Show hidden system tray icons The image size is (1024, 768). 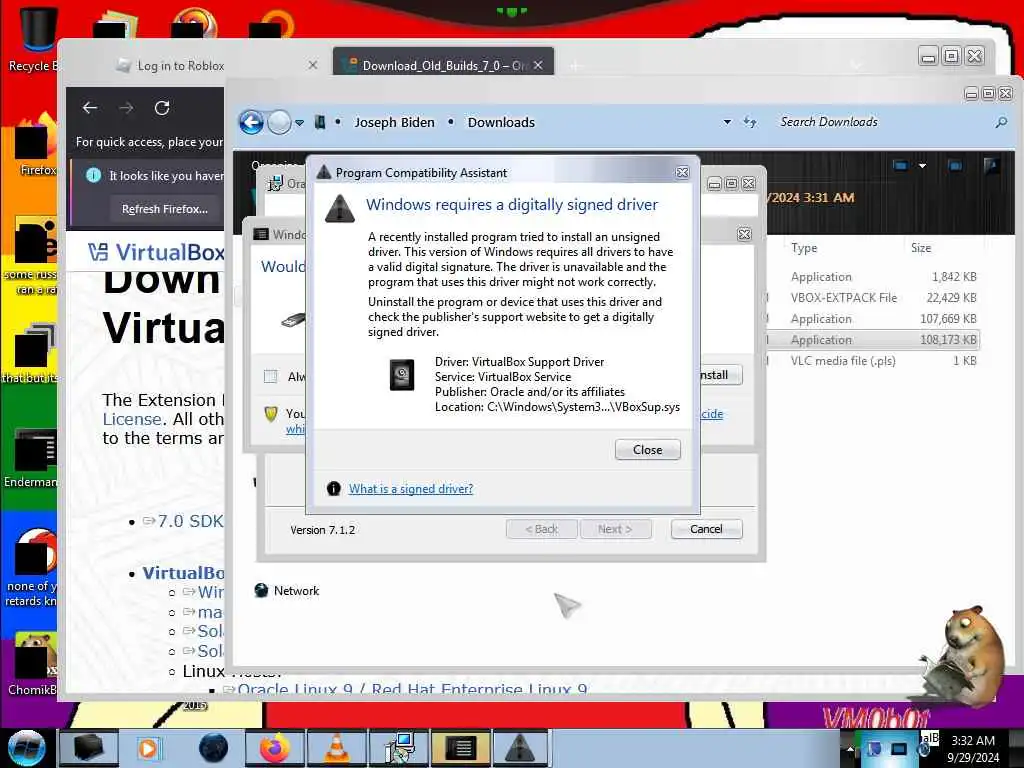(x=850, y=749)
